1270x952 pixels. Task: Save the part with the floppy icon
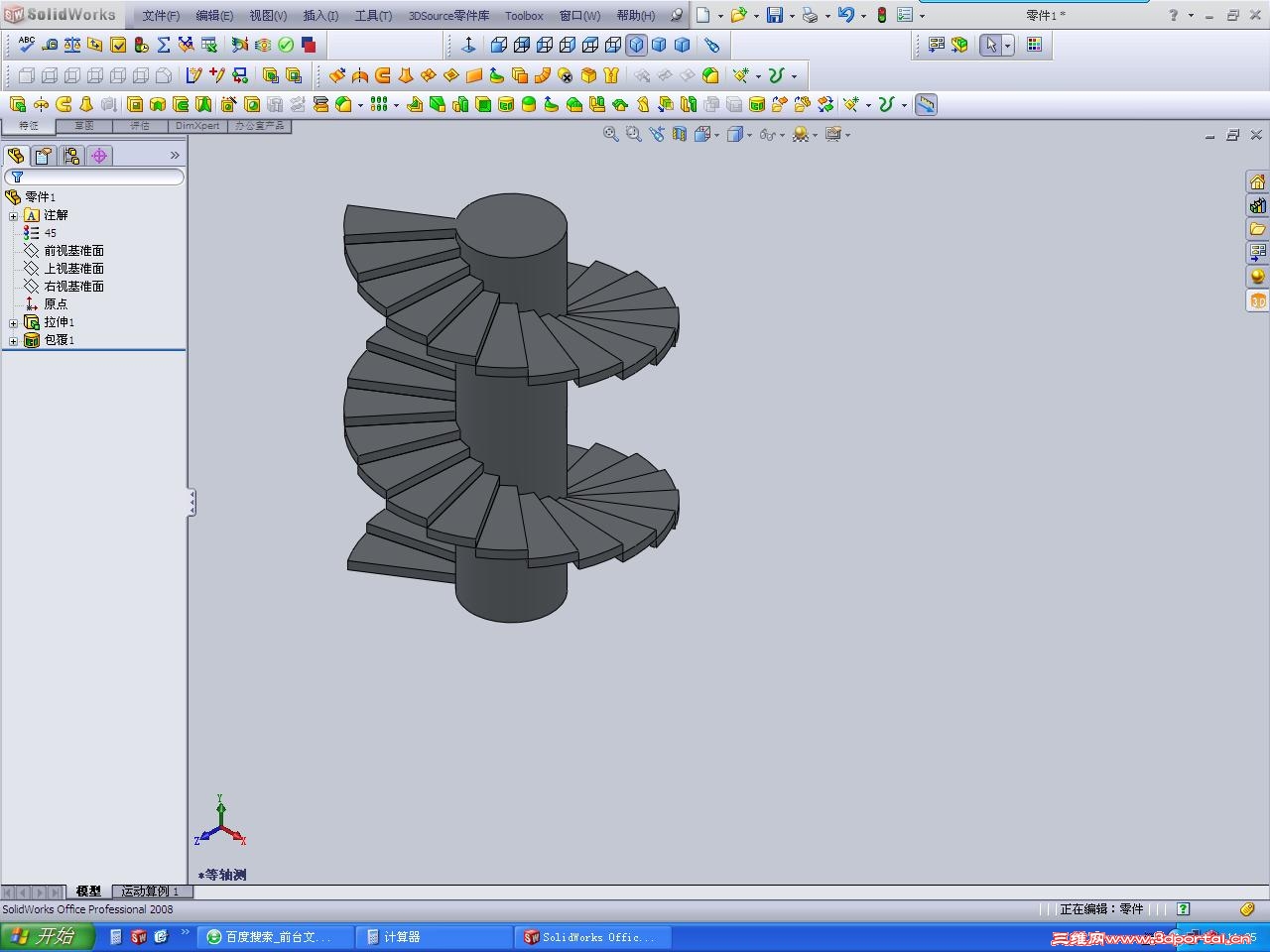click(775, 15)
